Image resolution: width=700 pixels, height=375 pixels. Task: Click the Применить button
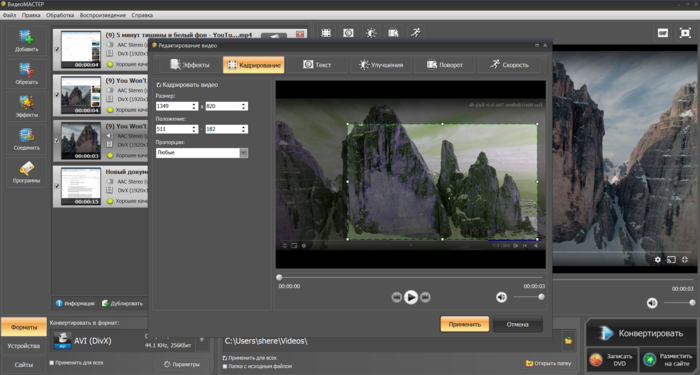465,325
